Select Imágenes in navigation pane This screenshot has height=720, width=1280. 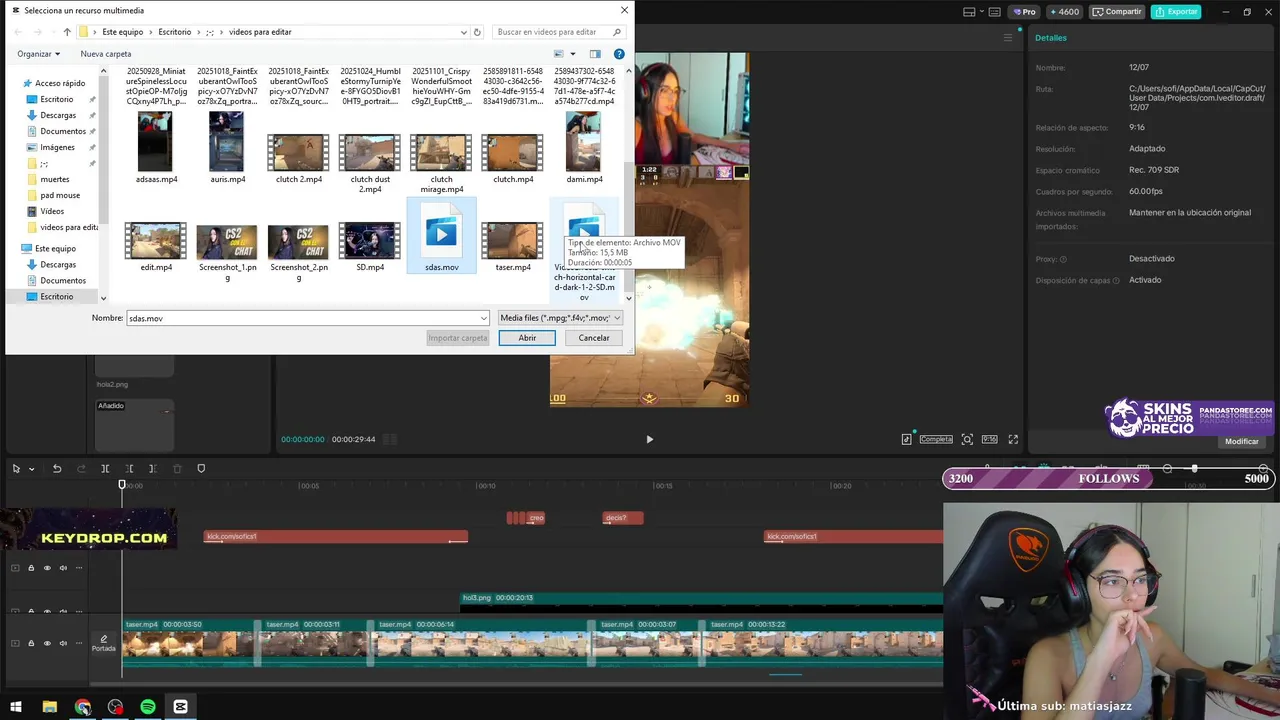pyautogui.click(x=57, y=147)
